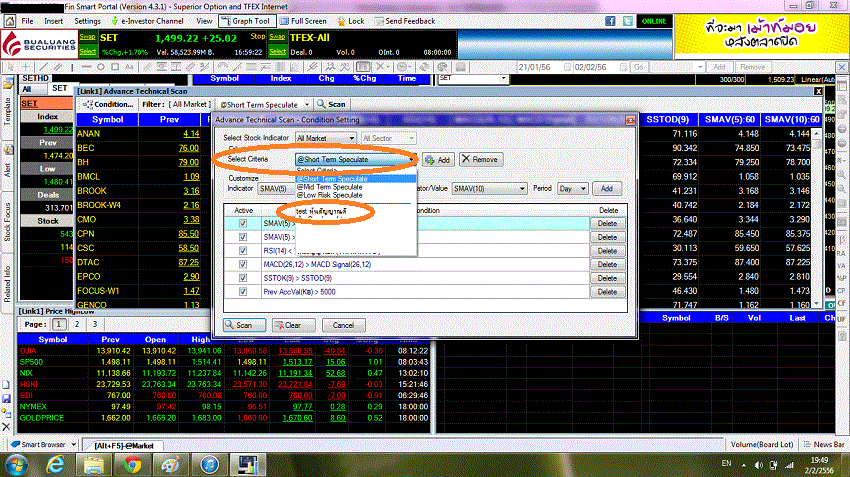Choose @Short Term Speculate highlighted list entry
The height and width of the screenshot is (477, 850).
[356, 179]
